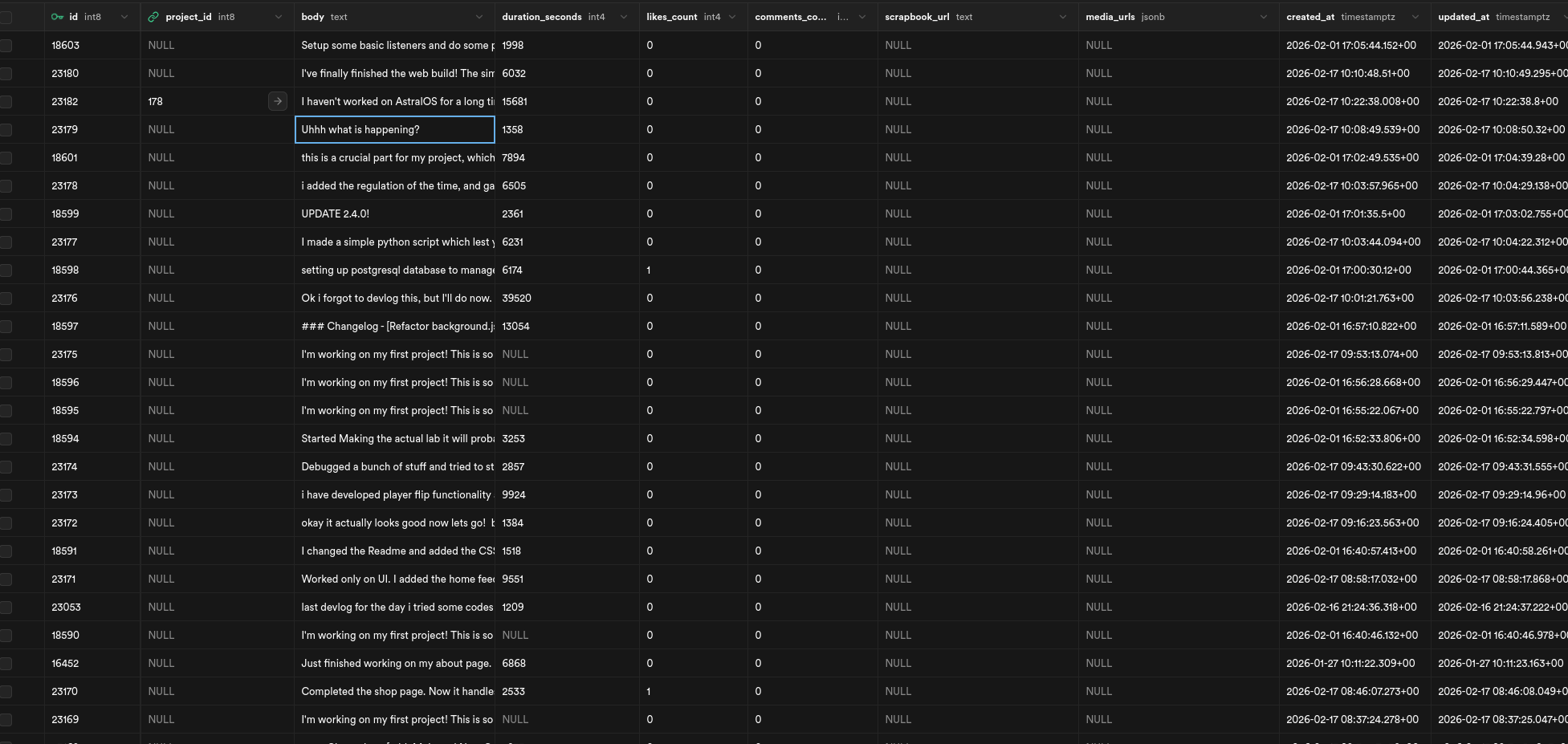Screen dimensions: 1568x744
Task: Expand the duration_seconds column options
Action: (624, 17)
